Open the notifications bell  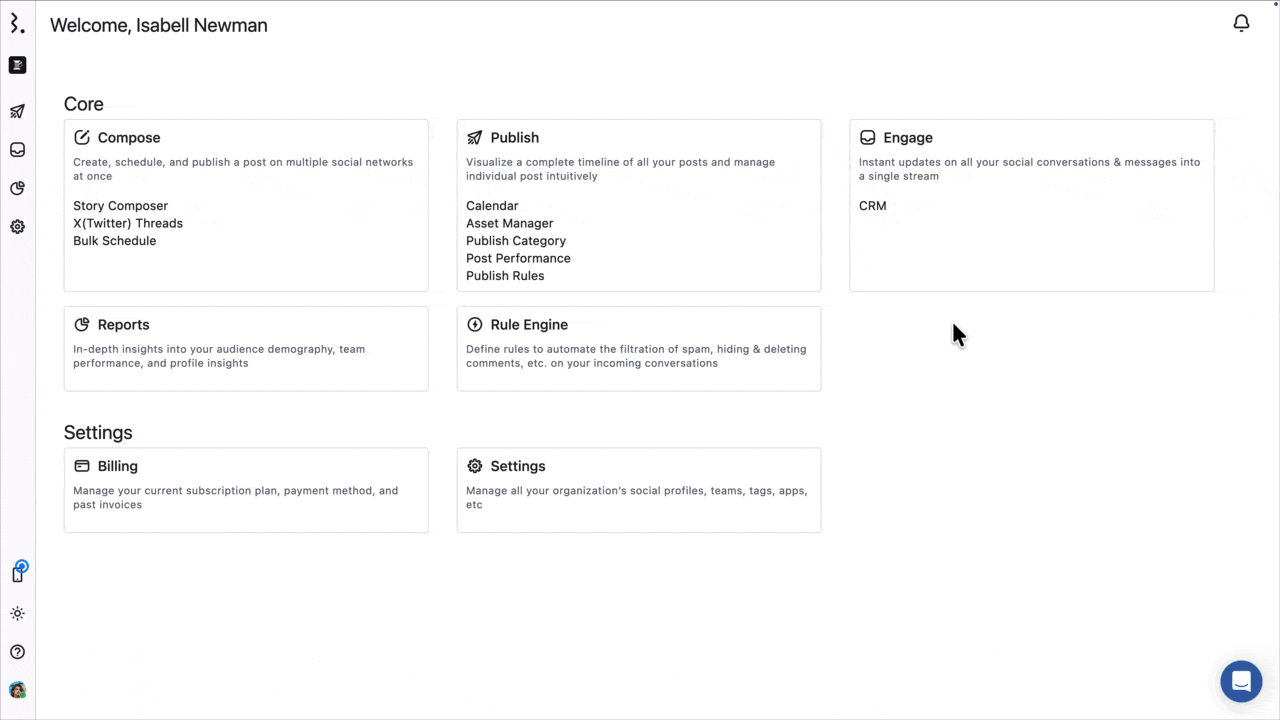[x=1241, y=23]
